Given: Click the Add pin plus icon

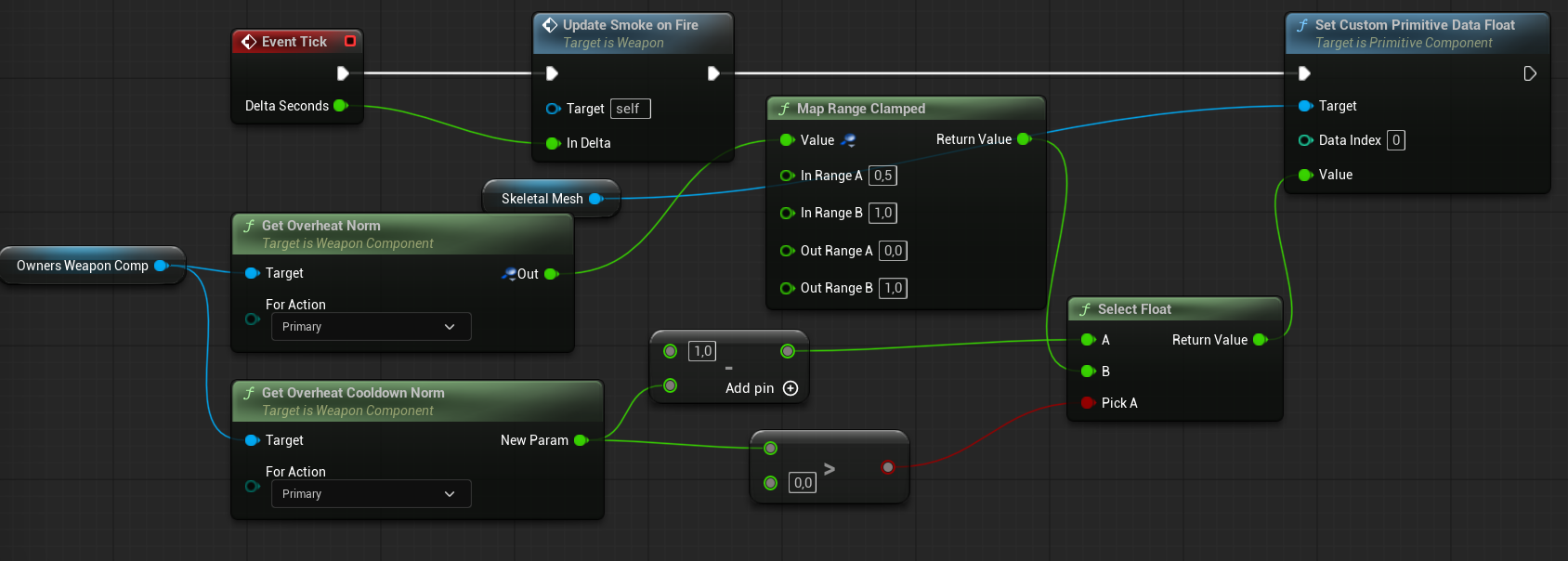Looking at the screenshot, I should [791, 388].
